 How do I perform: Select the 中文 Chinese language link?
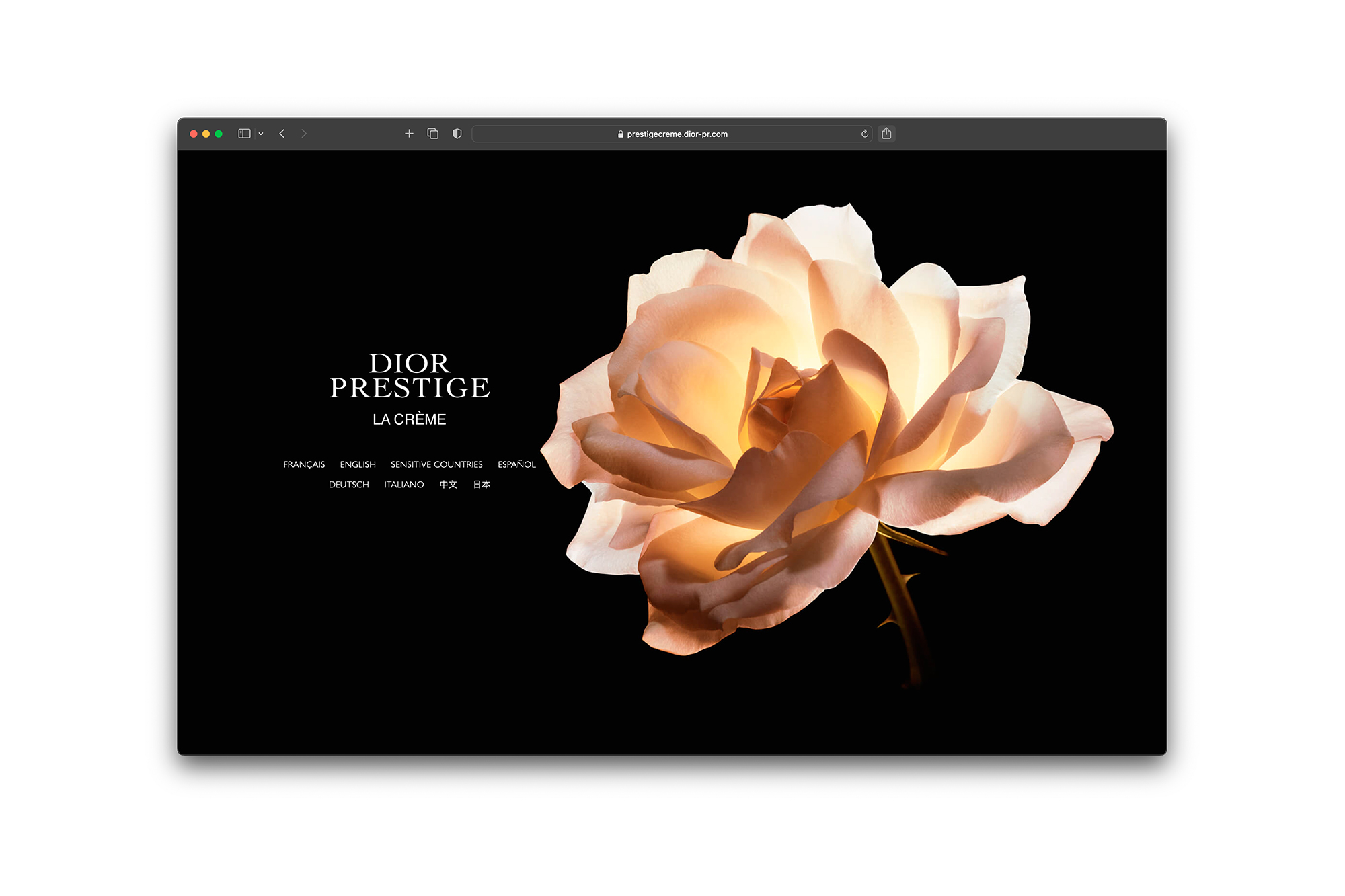tap(449, 485)
